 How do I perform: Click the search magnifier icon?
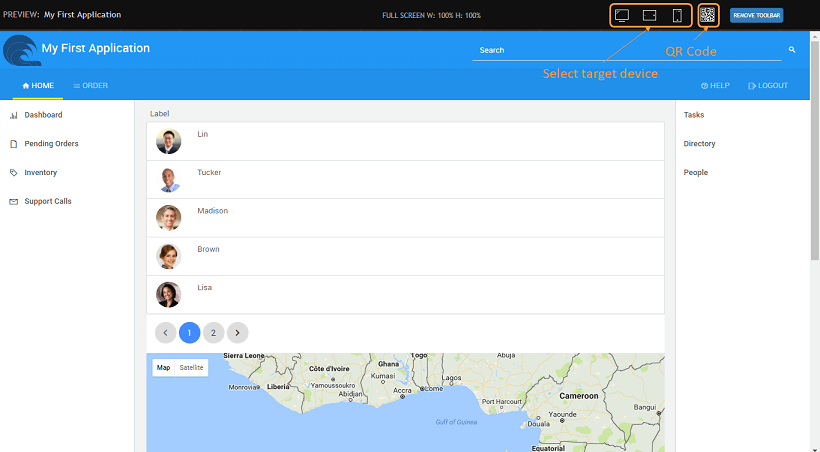pyautogui.click(x=791, y=50)
